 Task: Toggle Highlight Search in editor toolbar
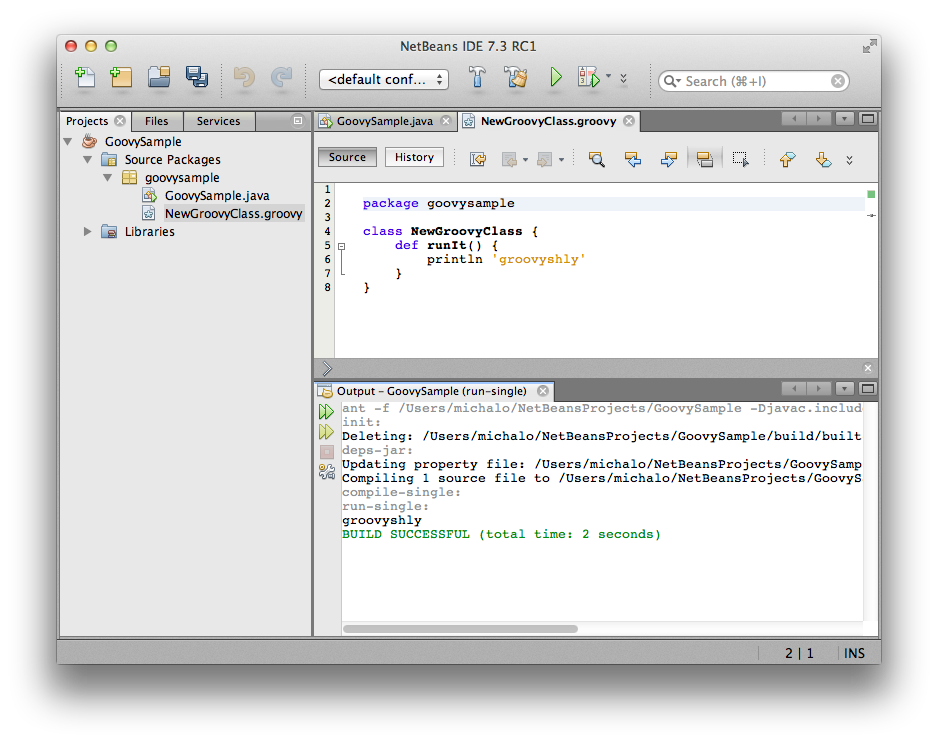point(705,159)
